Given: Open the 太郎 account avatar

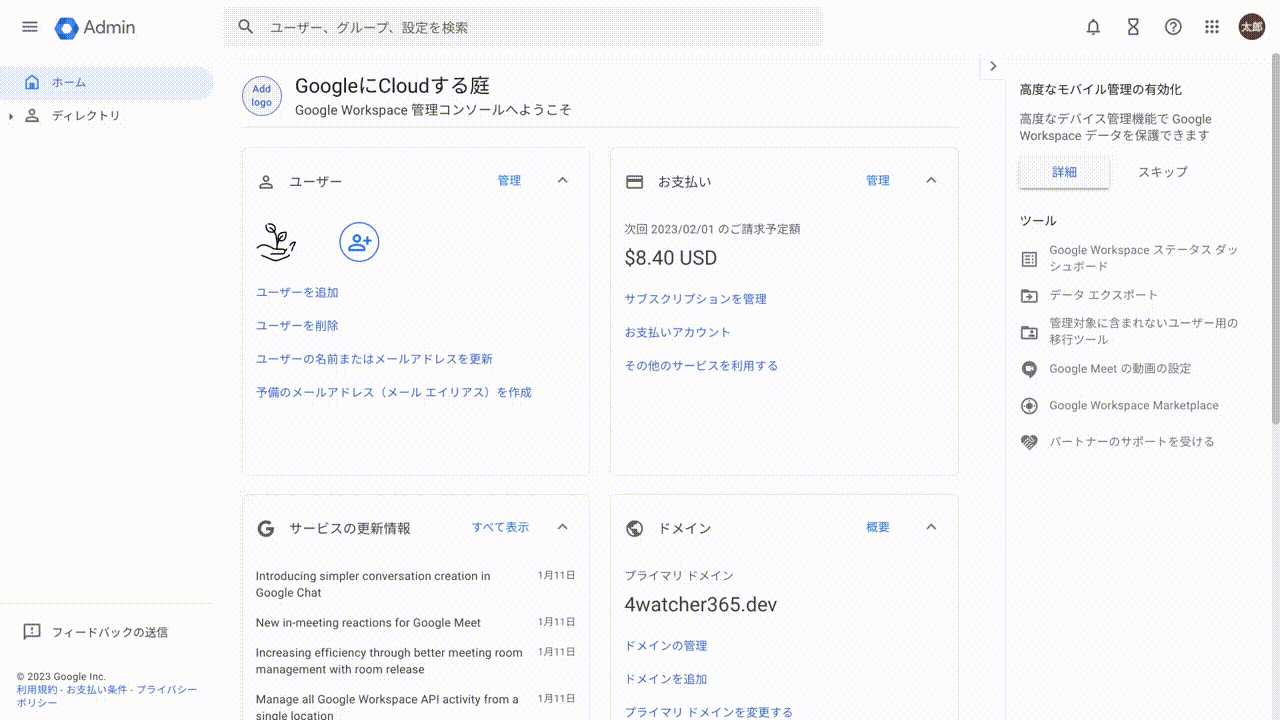Looking at the screenshot, I should tap(1252, 27).
